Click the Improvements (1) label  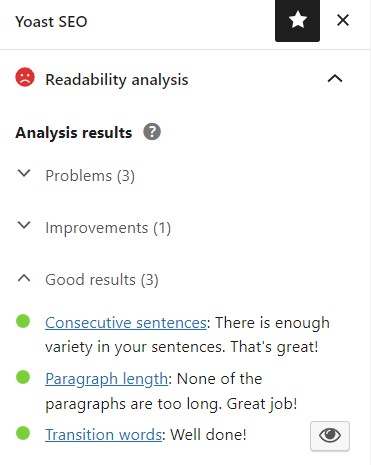pyautogui.click(x=108, y=228)
